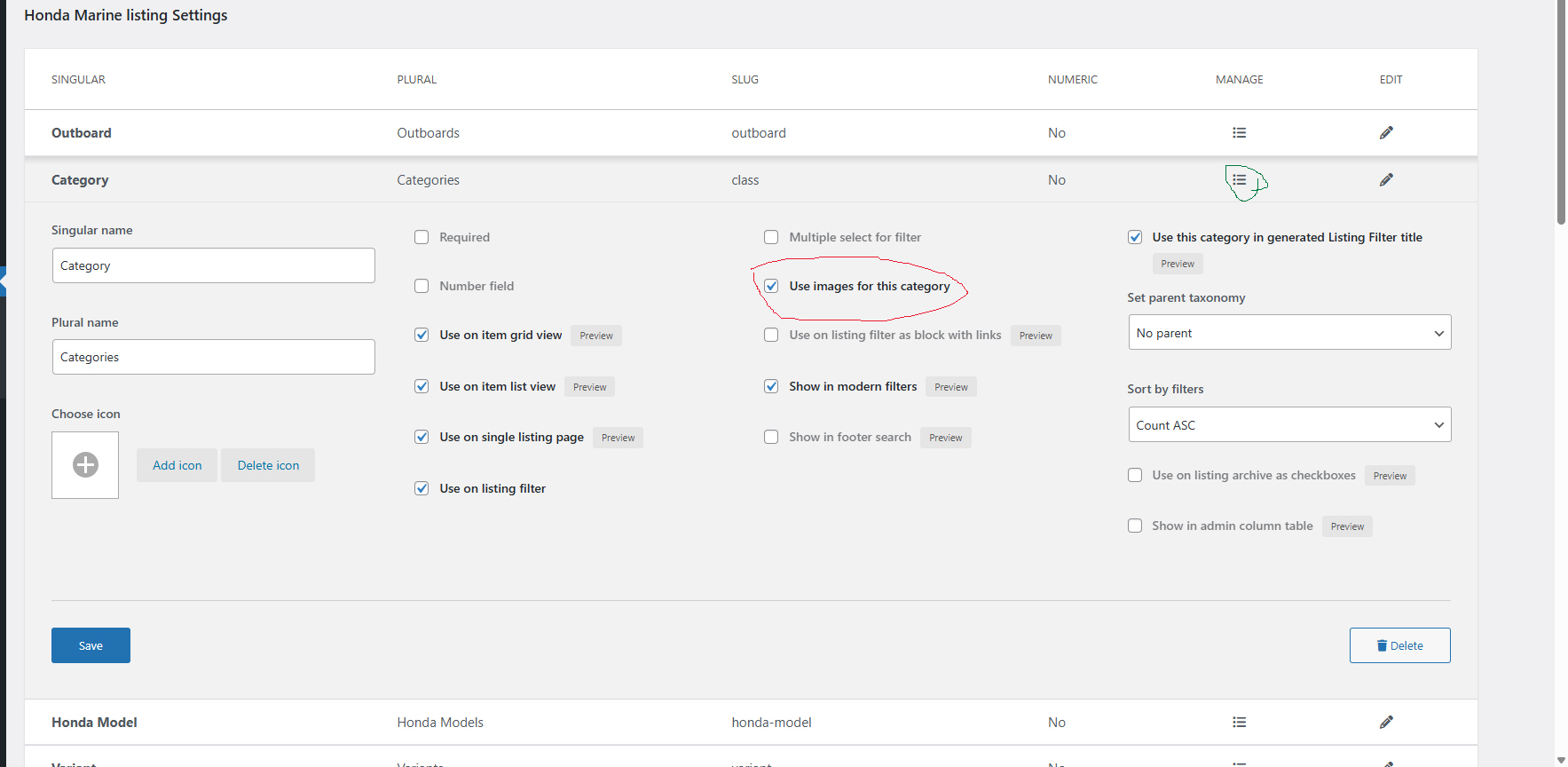This screenshot has height=767, width=1568.
Task: Click the 'outboard' slug text
Action: pos(759,133)
